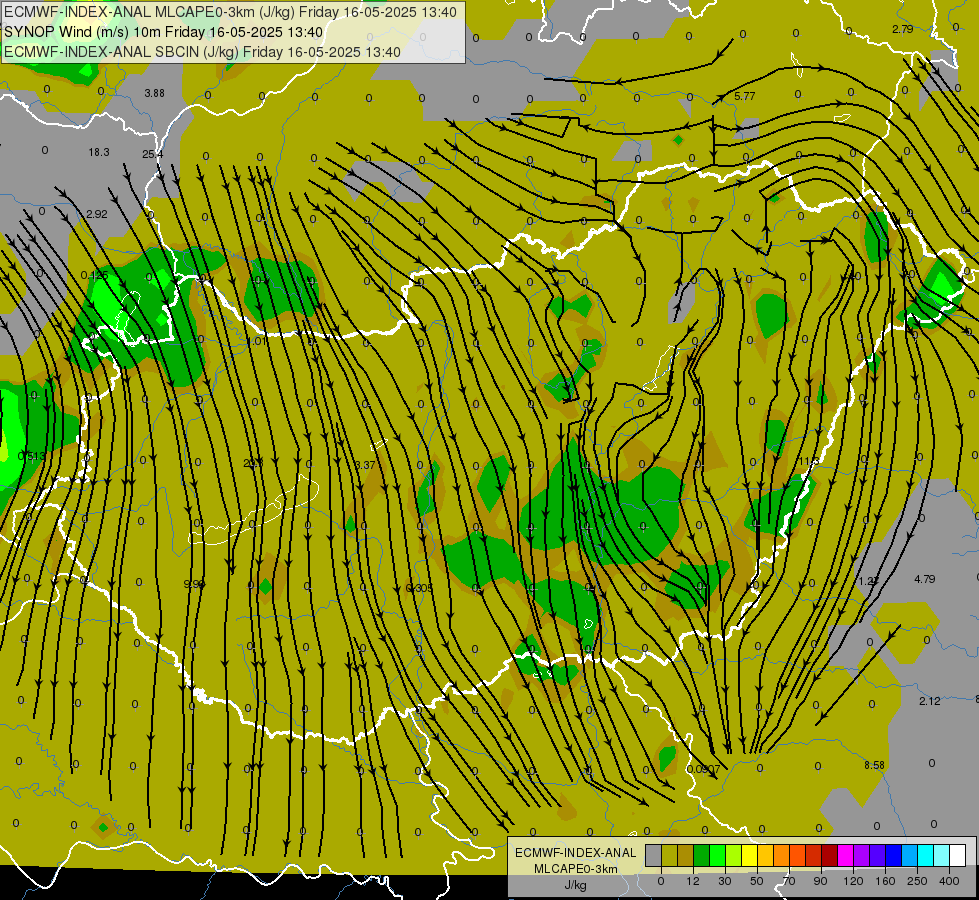Select the magenta swatch in the legend
The height and width of the screenshot is (900, 979).
coord(846,856)
